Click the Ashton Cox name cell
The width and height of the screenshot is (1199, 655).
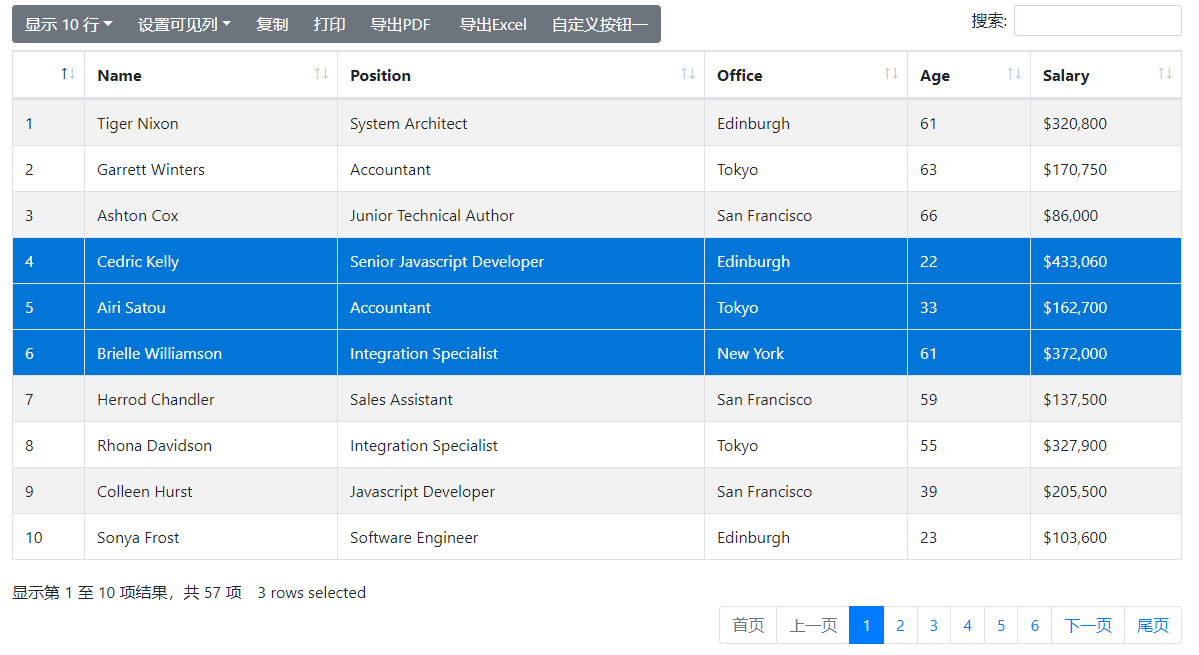click(210, 215)
